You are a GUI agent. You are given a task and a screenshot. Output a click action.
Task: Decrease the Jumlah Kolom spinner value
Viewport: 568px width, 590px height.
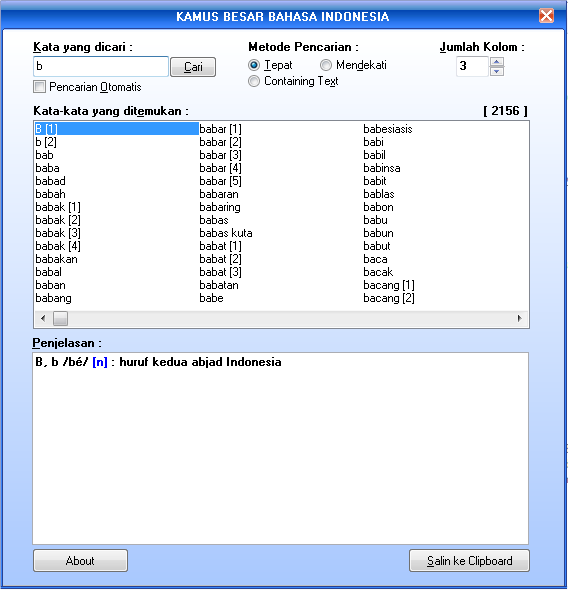click(x=497, y=71)
